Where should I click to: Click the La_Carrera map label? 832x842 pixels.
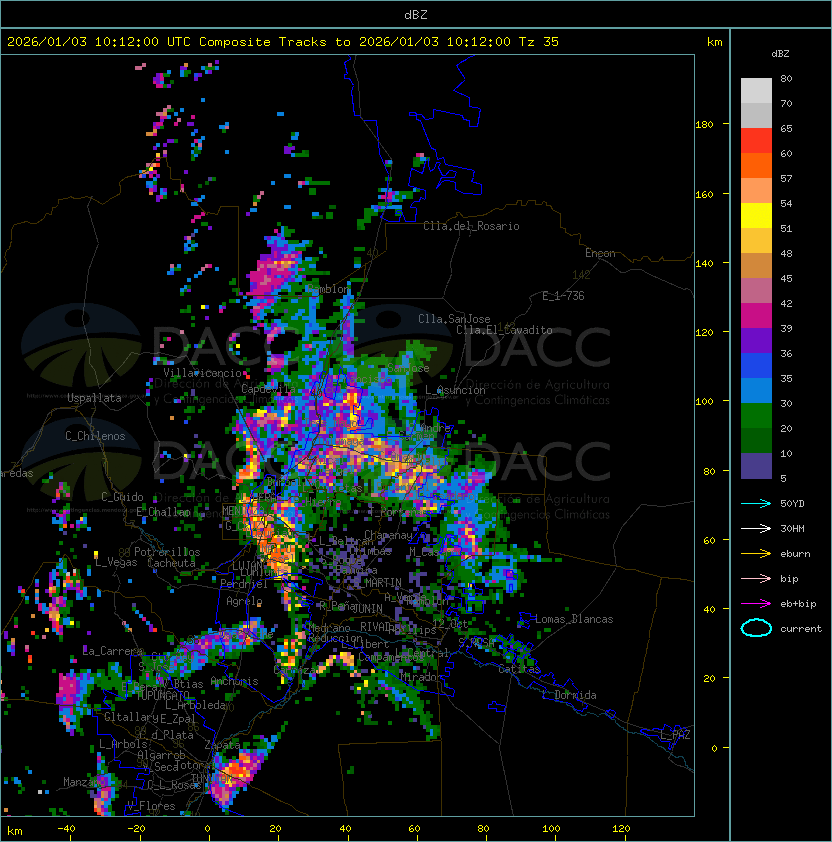coord(112,651)
